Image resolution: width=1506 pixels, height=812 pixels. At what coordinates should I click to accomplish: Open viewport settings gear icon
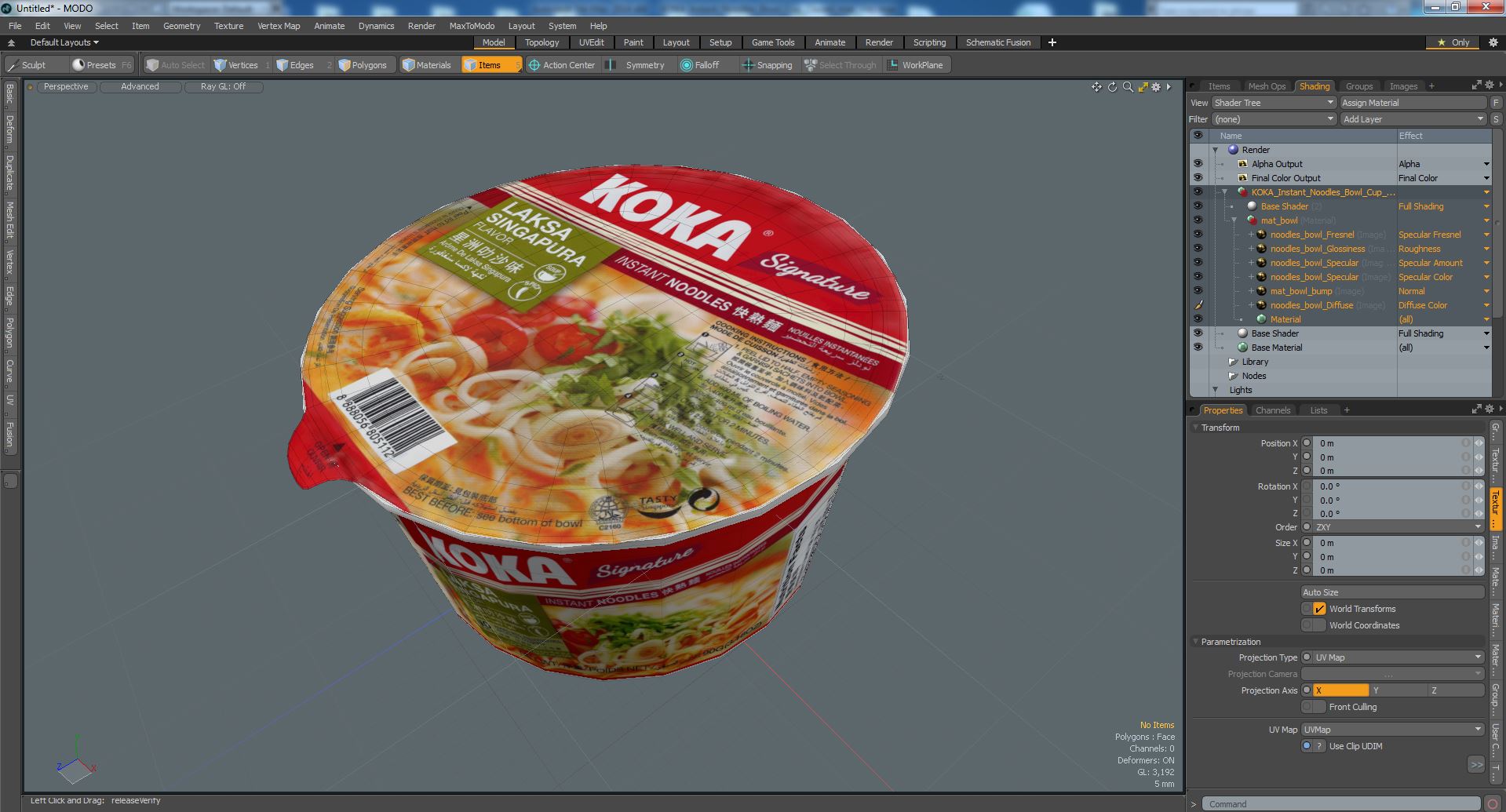coord(1156,87)
